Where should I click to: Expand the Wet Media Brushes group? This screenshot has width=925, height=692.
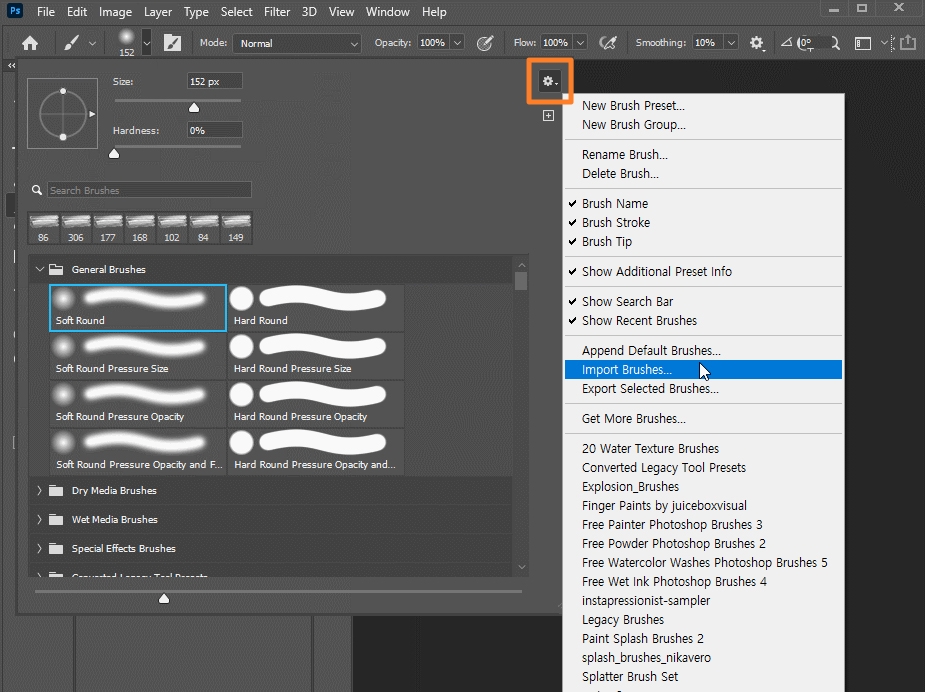(x=40, y=519)
